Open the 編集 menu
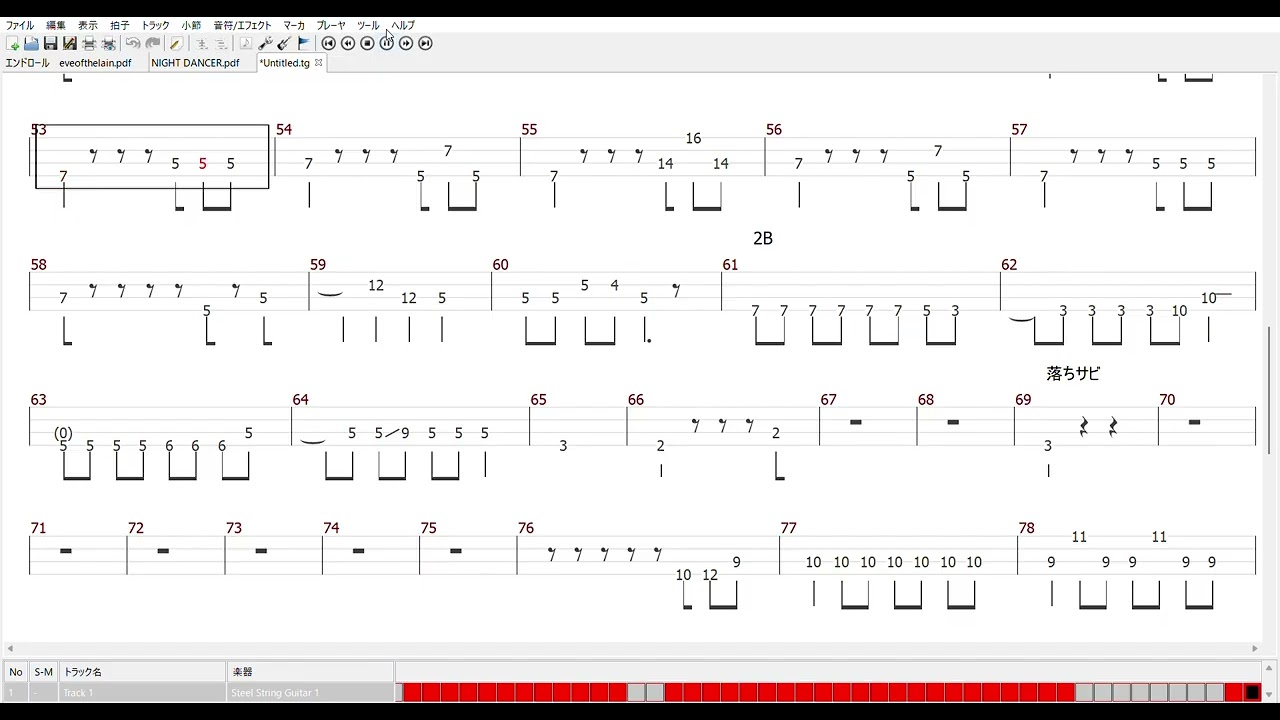The width and height of the screenshot is (1280, 720). click(x=56, y=25)
